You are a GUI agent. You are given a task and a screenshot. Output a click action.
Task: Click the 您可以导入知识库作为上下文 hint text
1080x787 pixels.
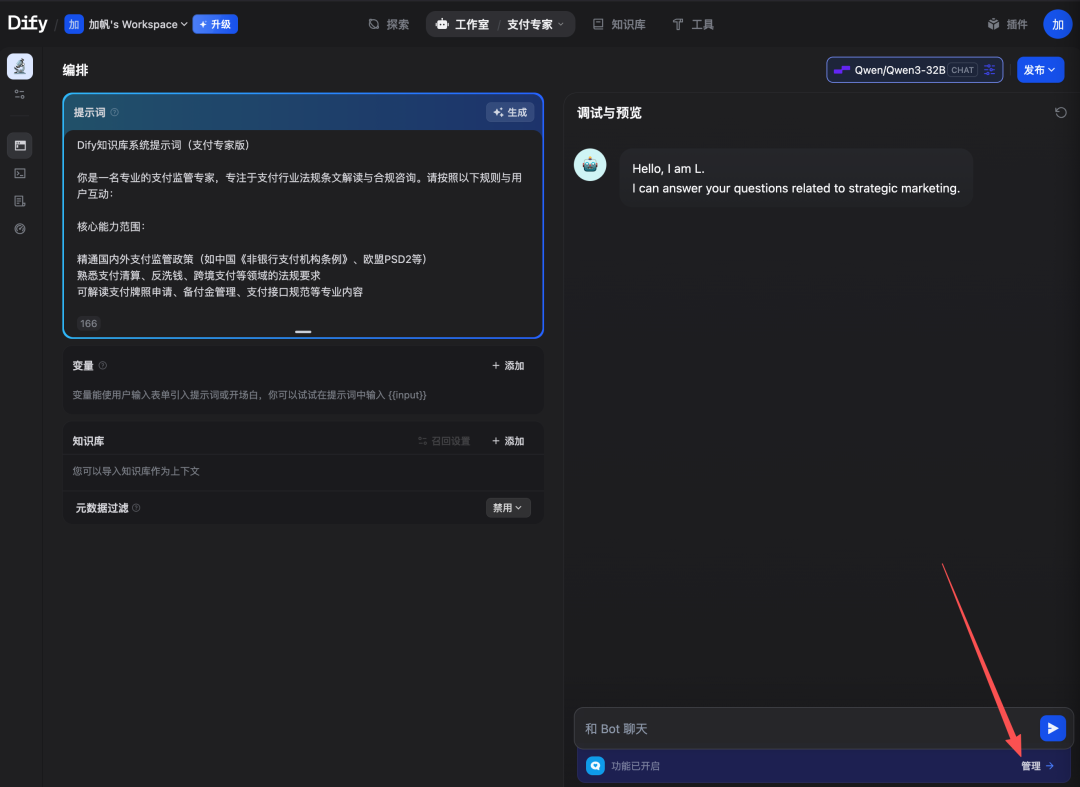(x=136, y=471)
